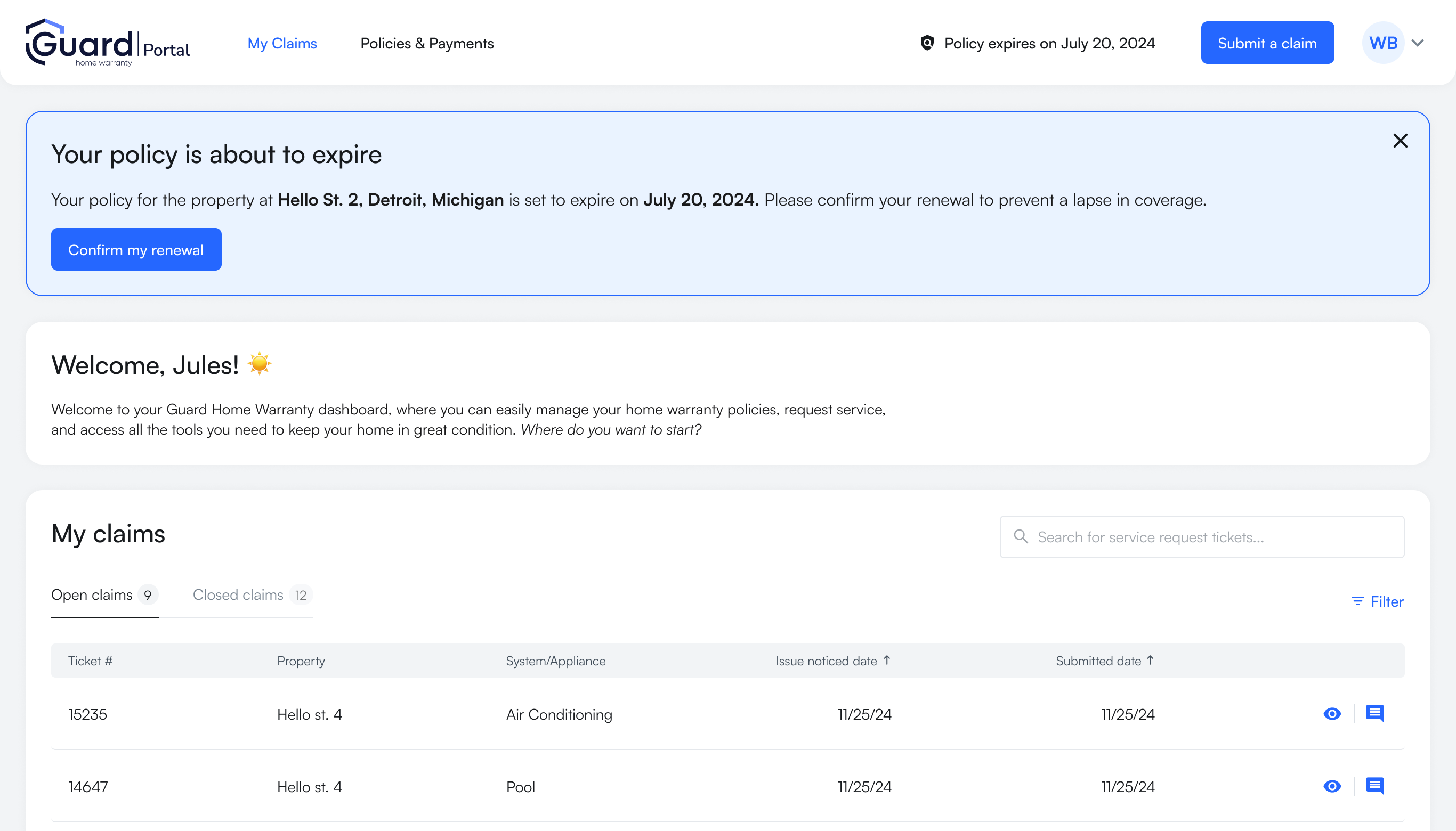Sort by Issue noticed date arrow

click(887, 661)
